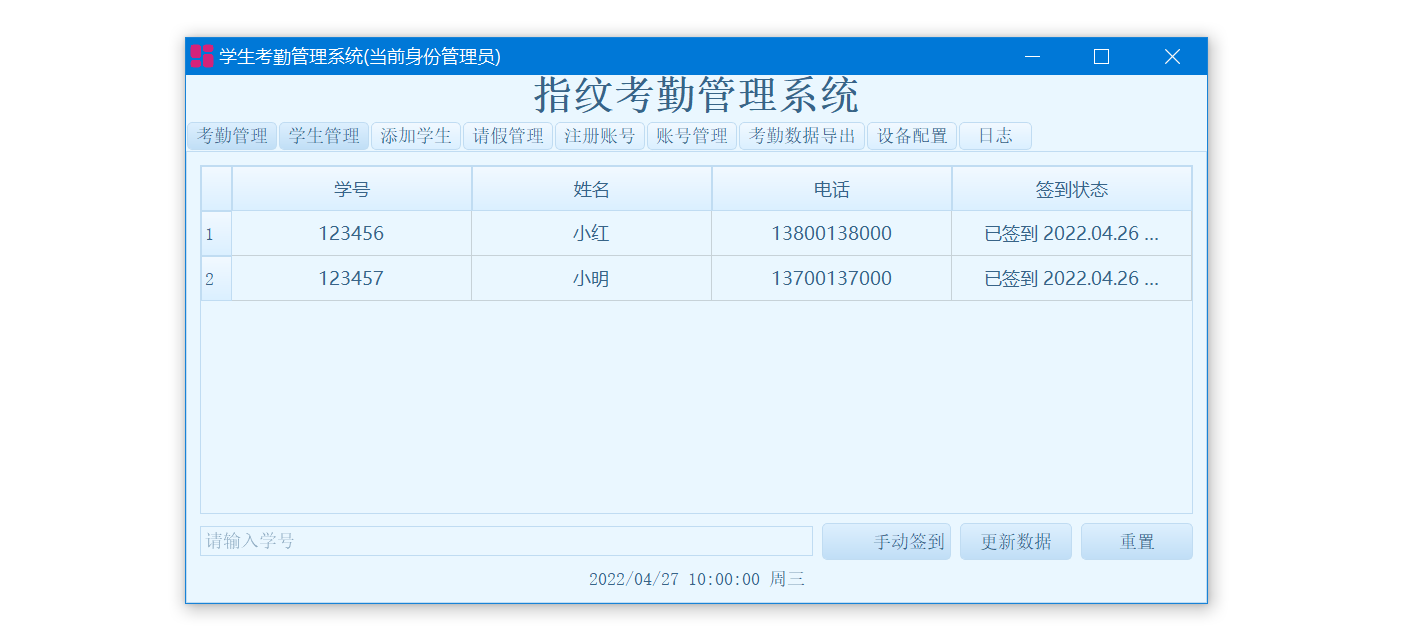The width and height of the screenshot is (1419, 643).
Task: Select the 设备配置 tab
Action: click(x=912, y=136)
